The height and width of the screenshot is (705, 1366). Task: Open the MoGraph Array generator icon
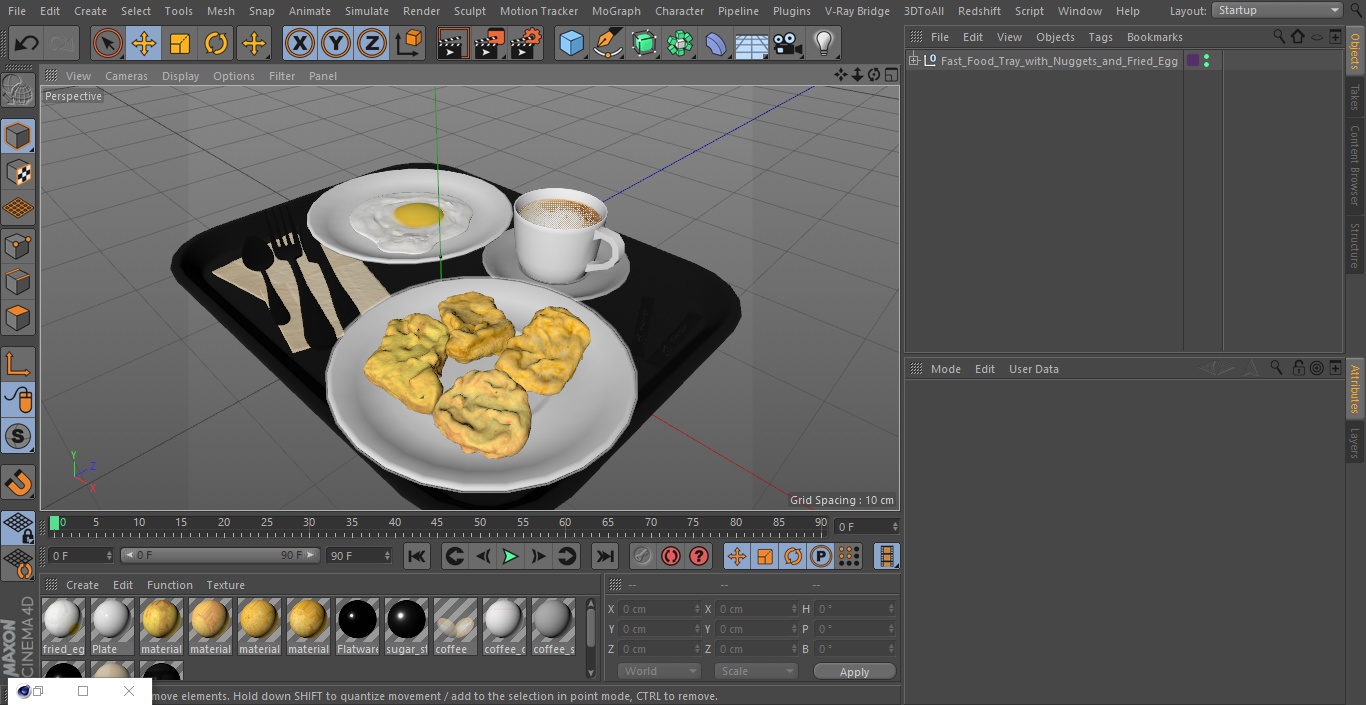[680, 43]
